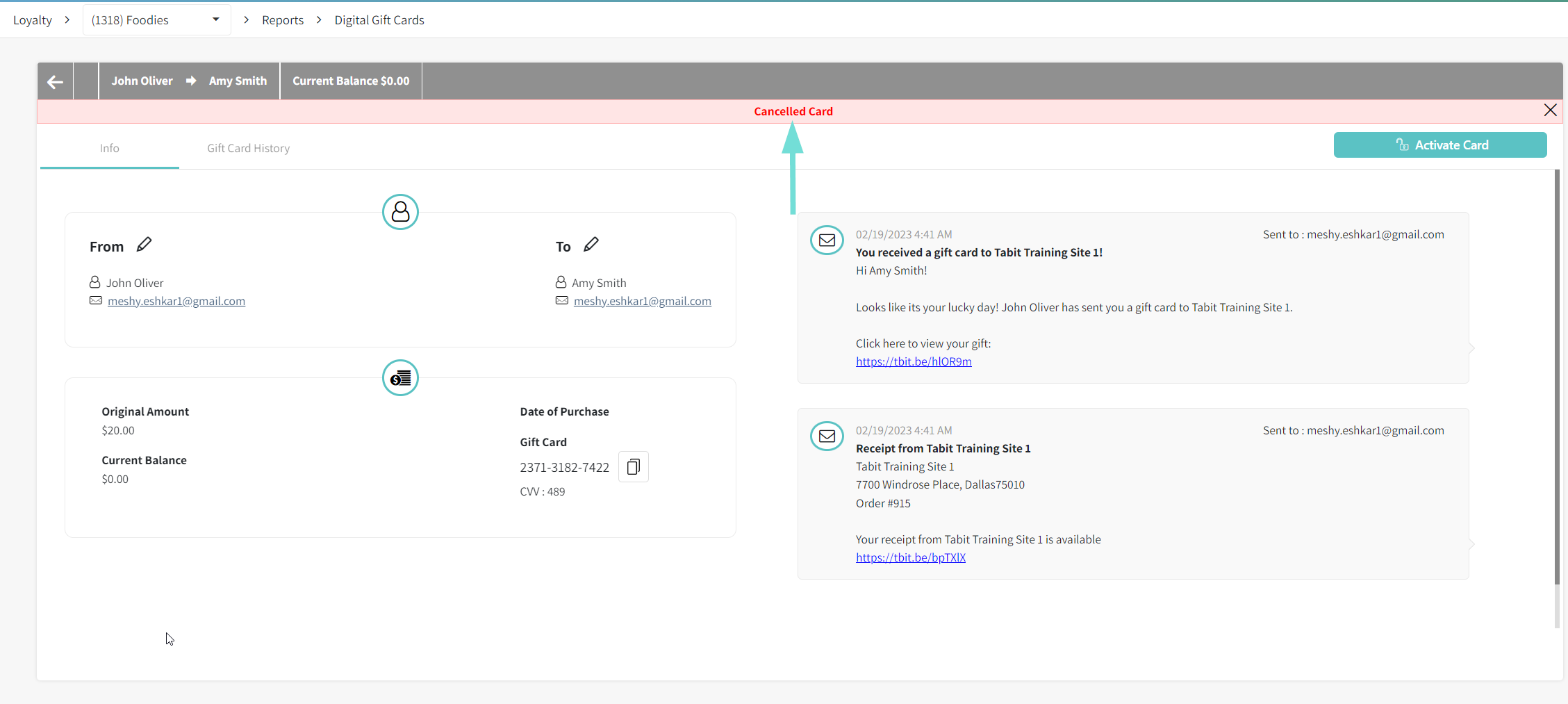Click the mail icon under Amy Smith

click(x=562, y=300)
